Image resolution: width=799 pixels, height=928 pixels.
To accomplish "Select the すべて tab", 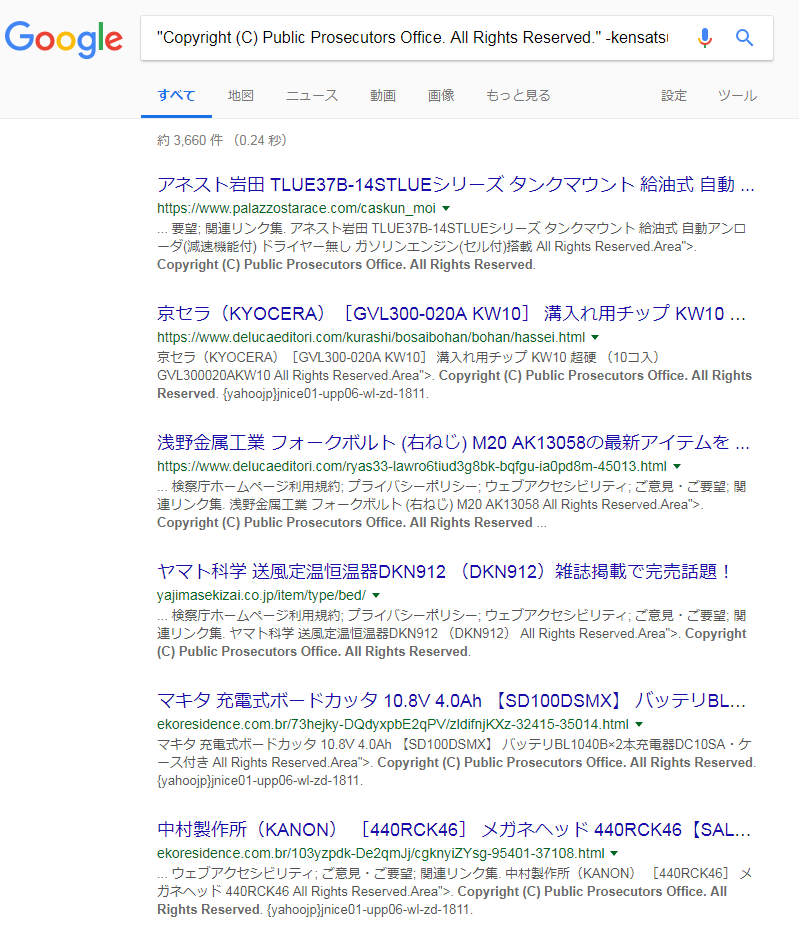I will [x=176, y=95].
